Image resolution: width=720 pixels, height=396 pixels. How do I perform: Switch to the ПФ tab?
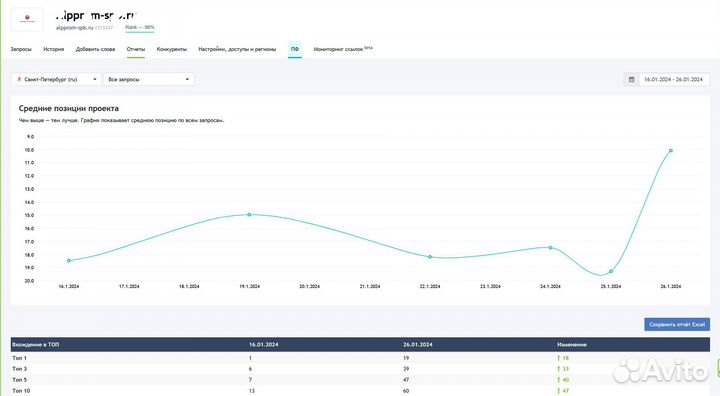click(x=295, y=49)
